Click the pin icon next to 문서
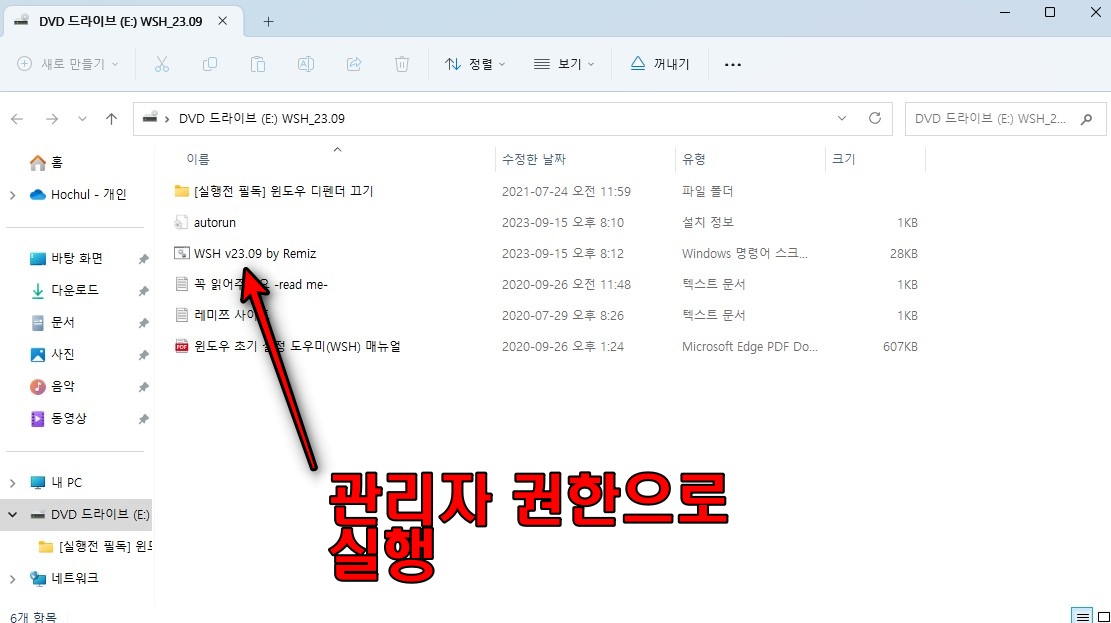Screen dimensions: 1111x623 [143, 323]
